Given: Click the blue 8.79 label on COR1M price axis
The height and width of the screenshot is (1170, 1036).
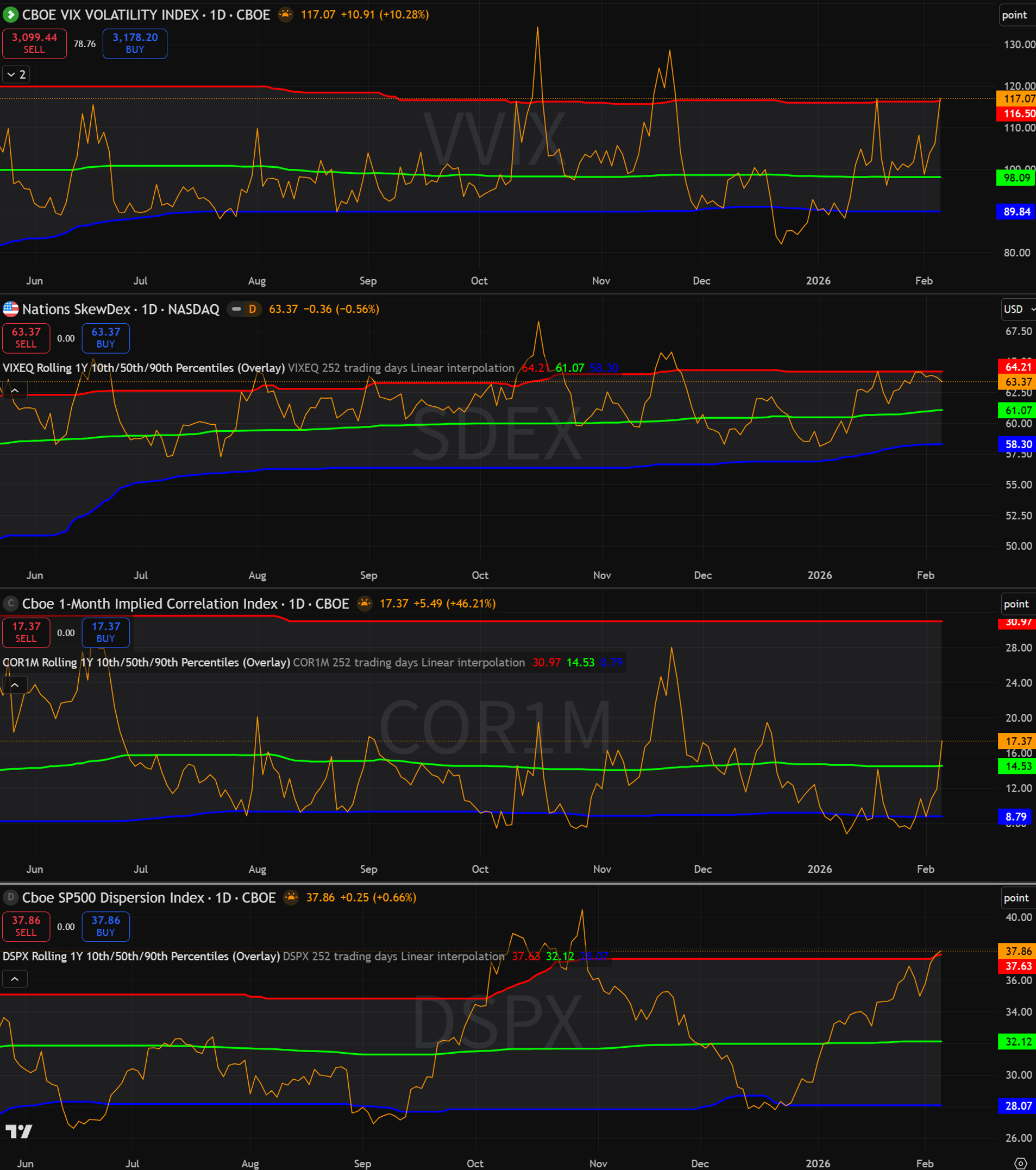Looking at the screenshot, I should click(x=1016, y=816).
